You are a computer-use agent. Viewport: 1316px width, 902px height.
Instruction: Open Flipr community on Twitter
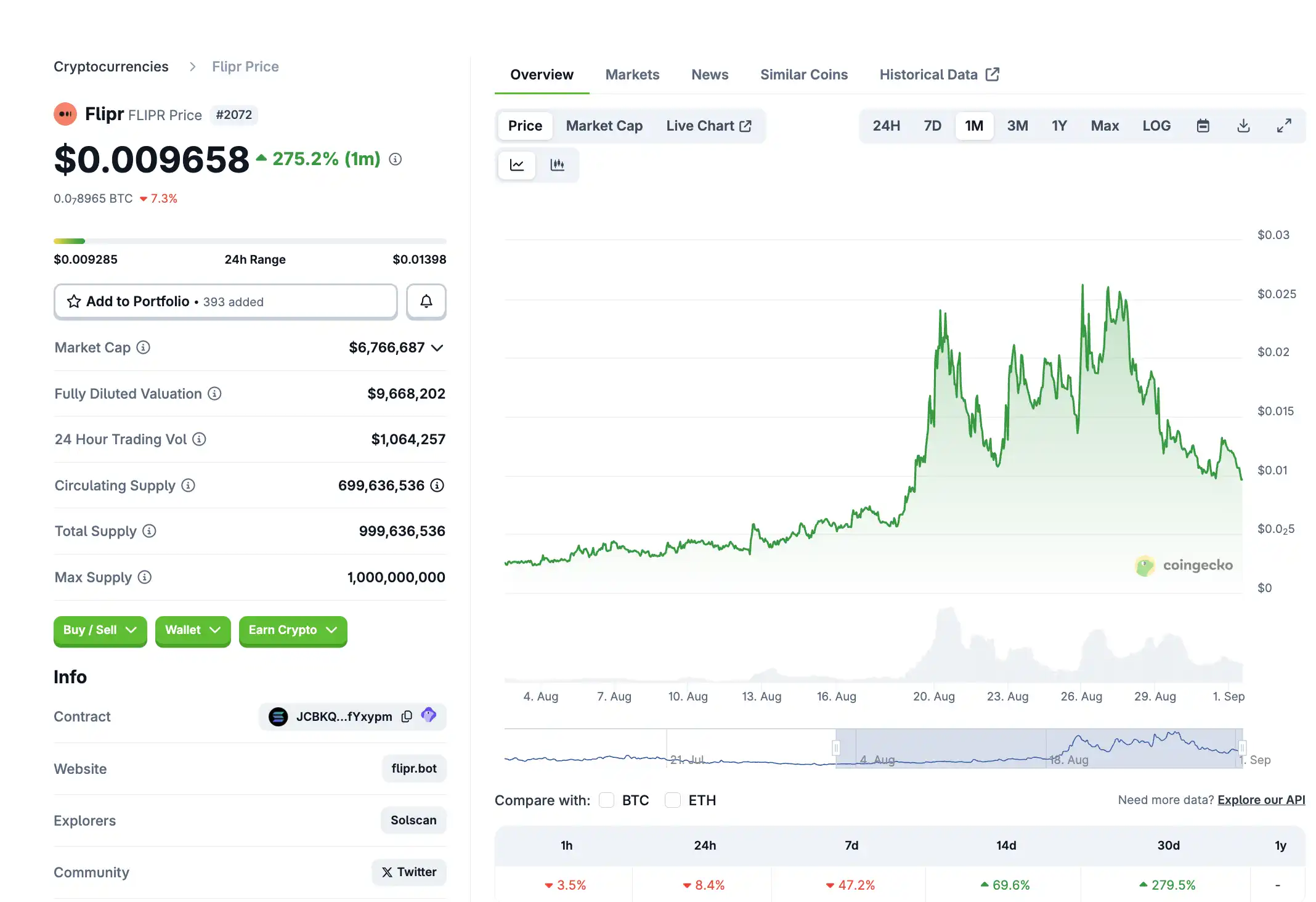pos(408,872)
